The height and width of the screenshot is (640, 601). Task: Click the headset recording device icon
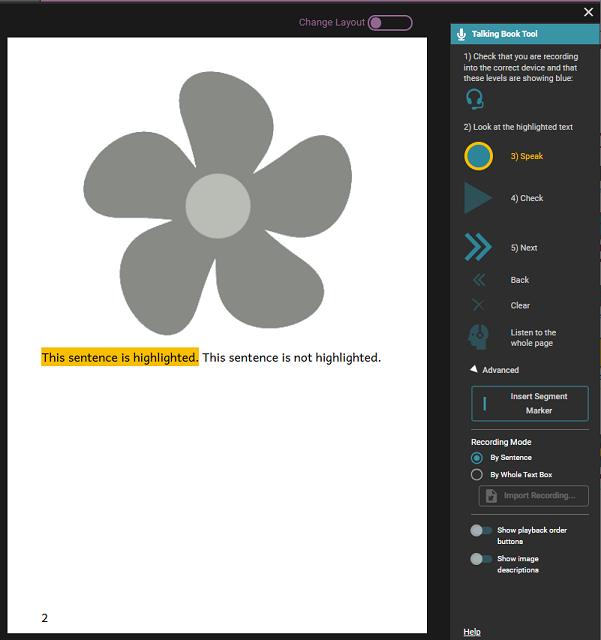tap(475, 99)
